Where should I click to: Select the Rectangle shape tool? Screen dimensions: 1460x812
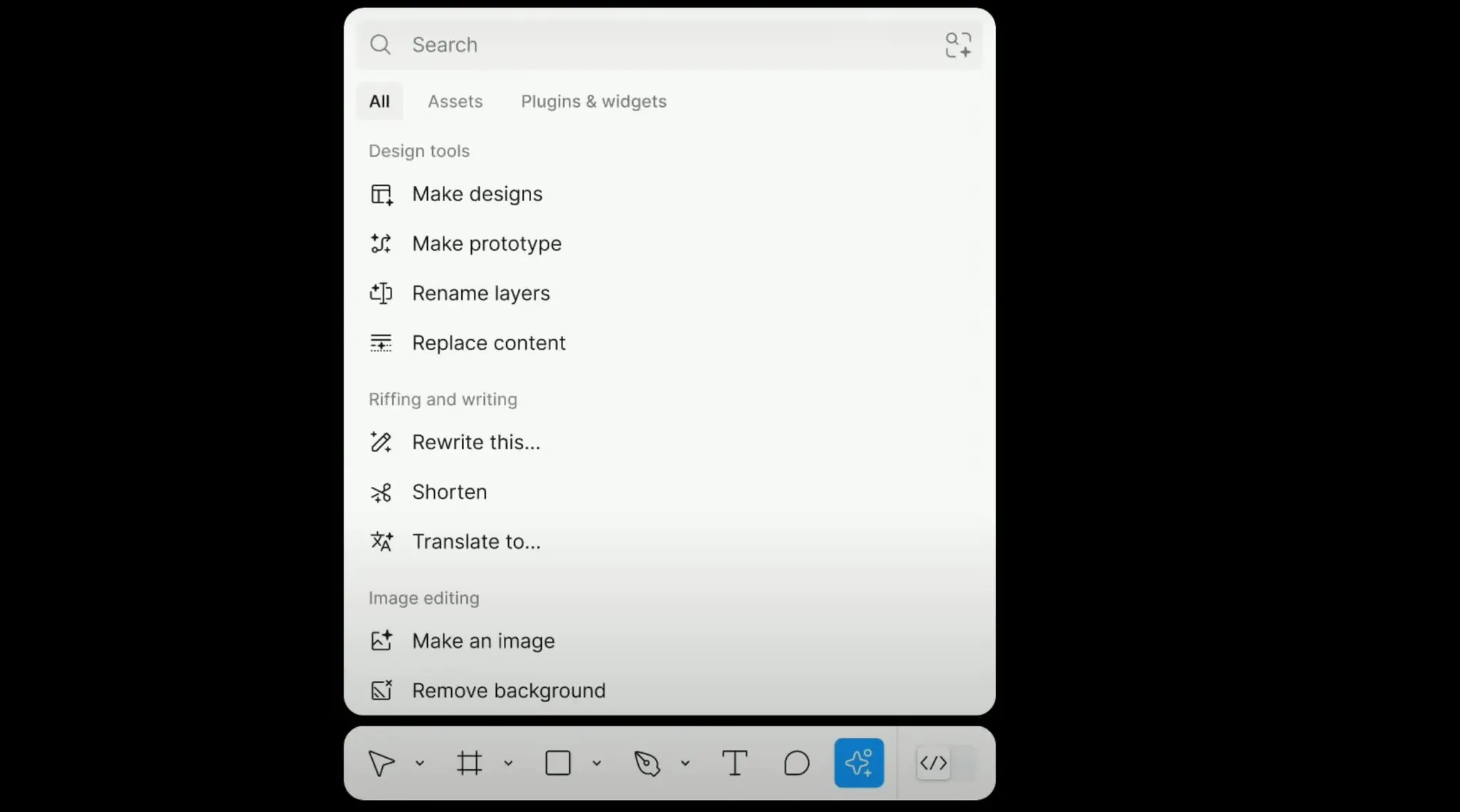coord(557,764)
